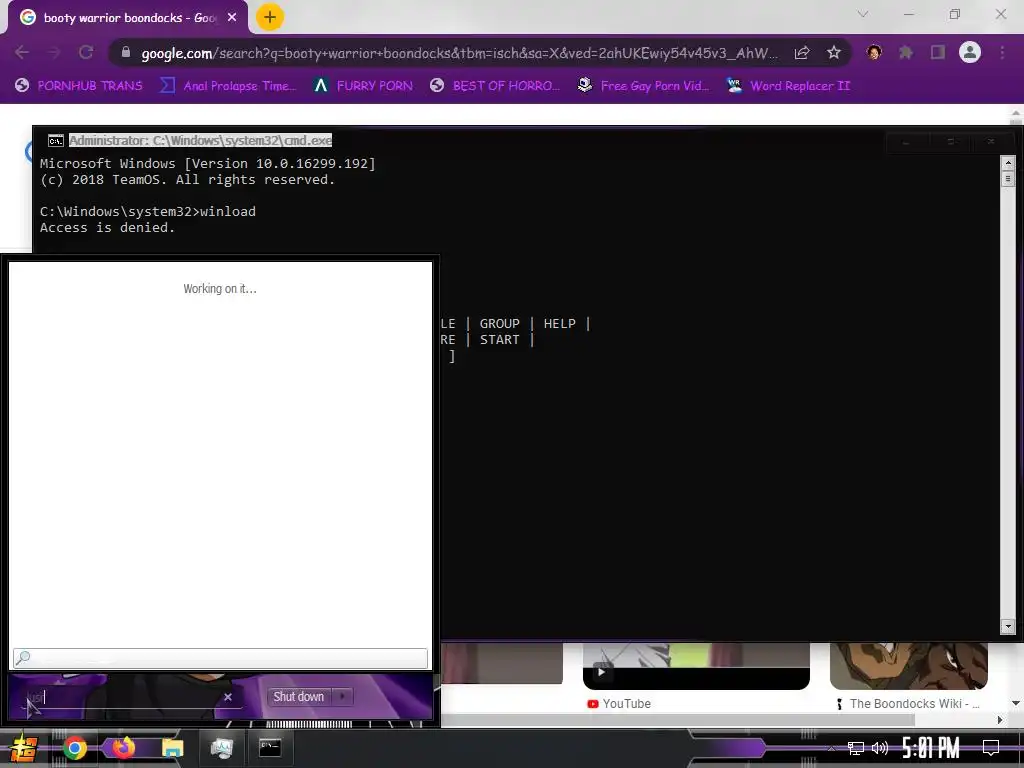
Task: Open network status tray icon
Action: (x=855, y=748)
